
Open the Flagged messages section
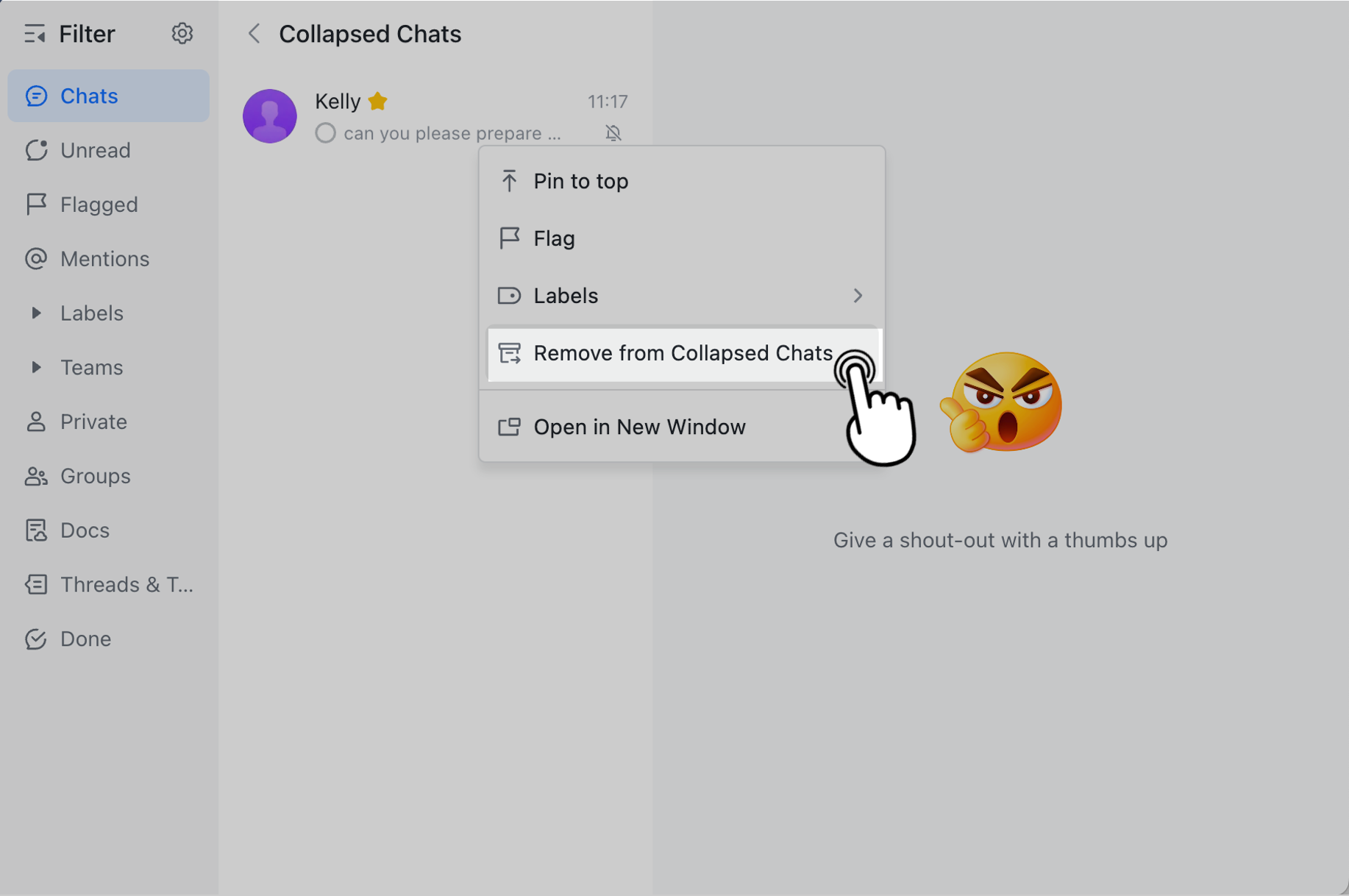click(36, 205)
